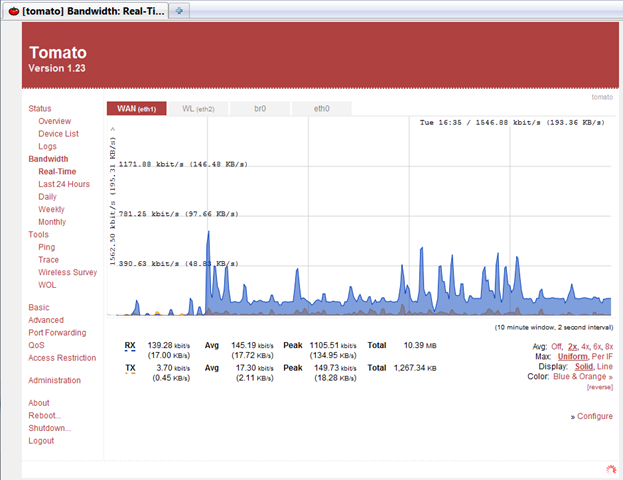Open the Ping tool
This screenshot has height=480, width=623.
click(46, 247)
